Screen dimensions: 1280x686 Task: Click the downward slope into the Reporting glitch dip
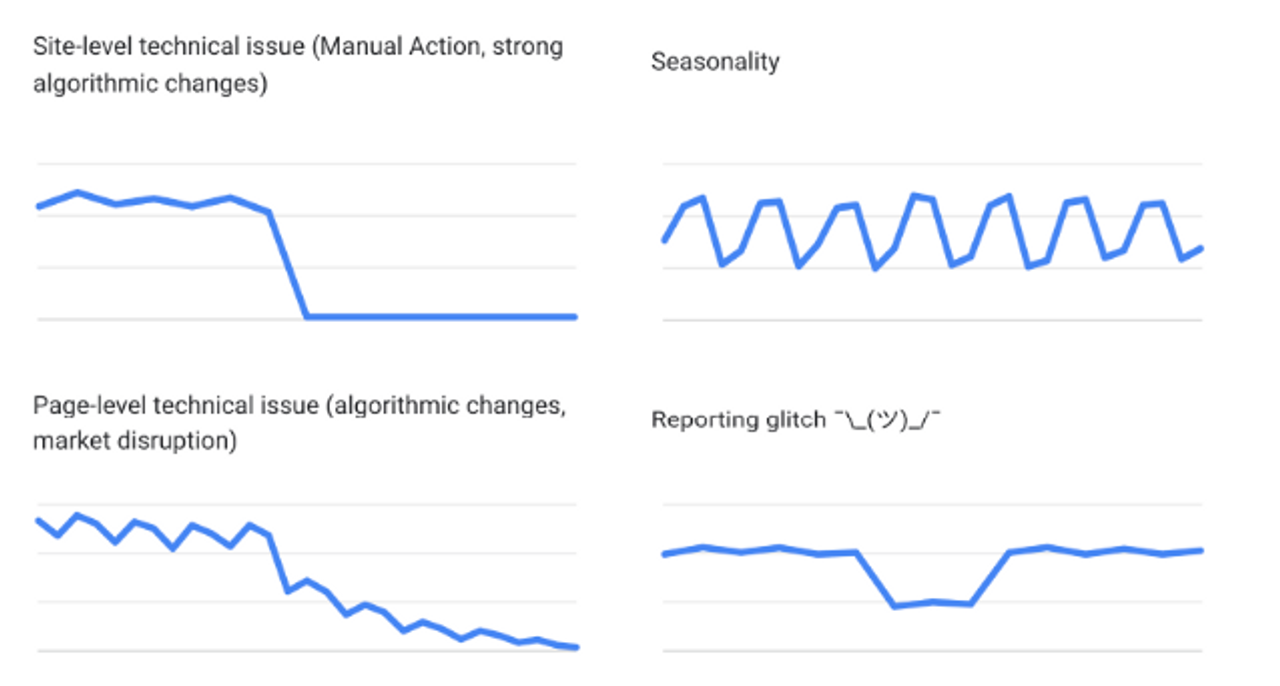coord(875,580)
